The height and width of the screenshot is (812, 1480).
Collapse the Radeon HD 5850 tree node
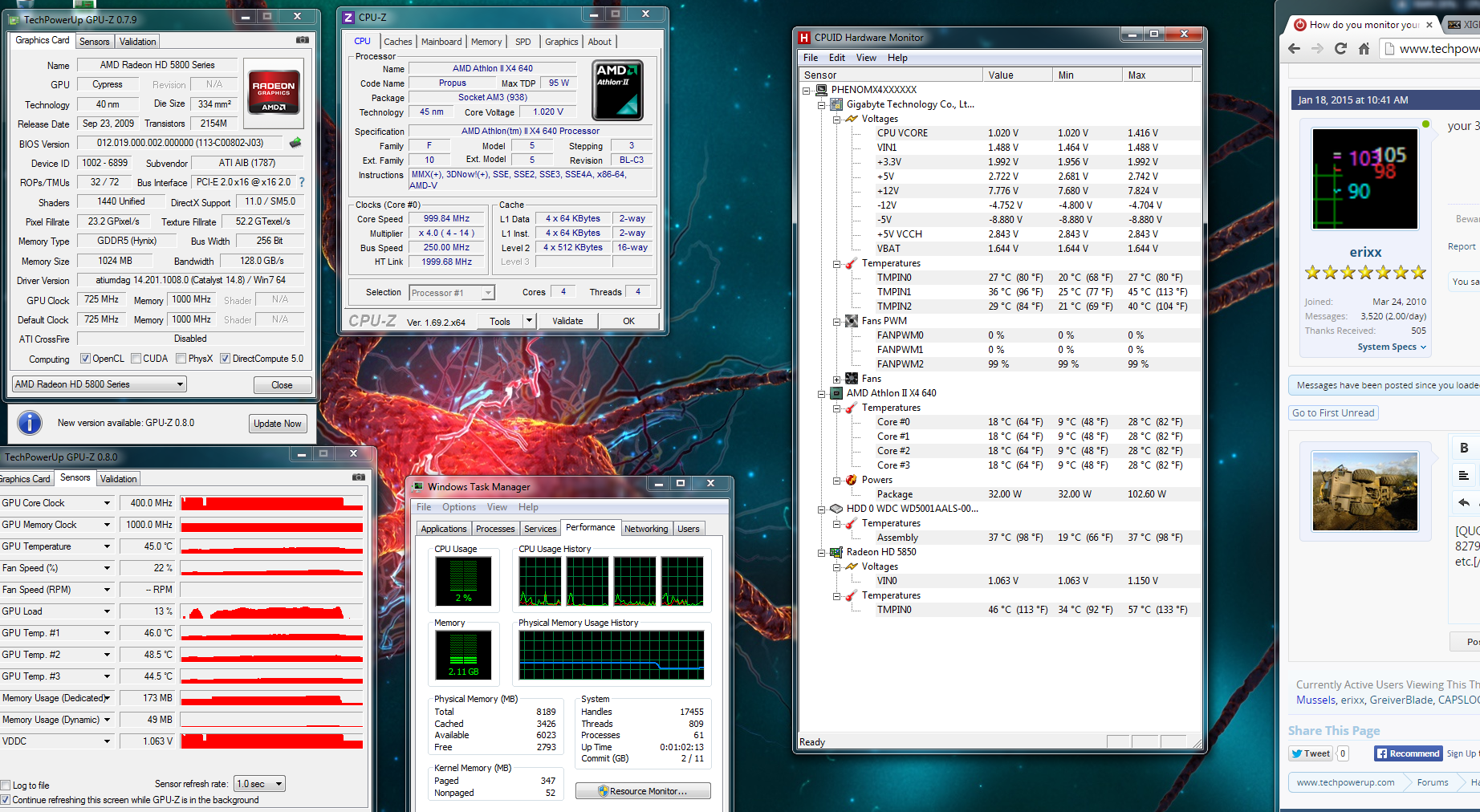tap(821, 552)
